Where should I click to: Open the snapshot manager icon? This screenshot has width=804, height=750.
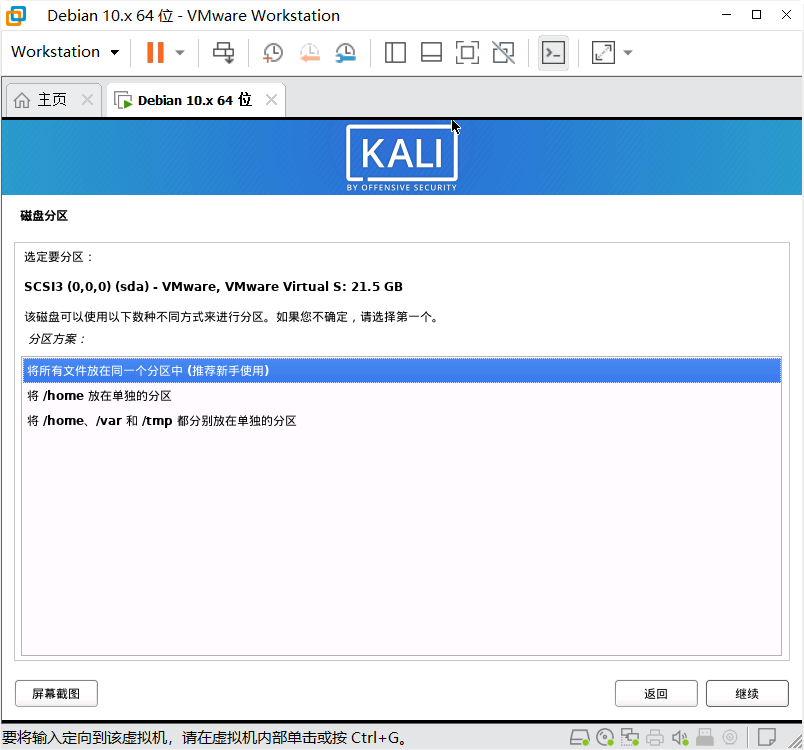(x=346, y=52)
